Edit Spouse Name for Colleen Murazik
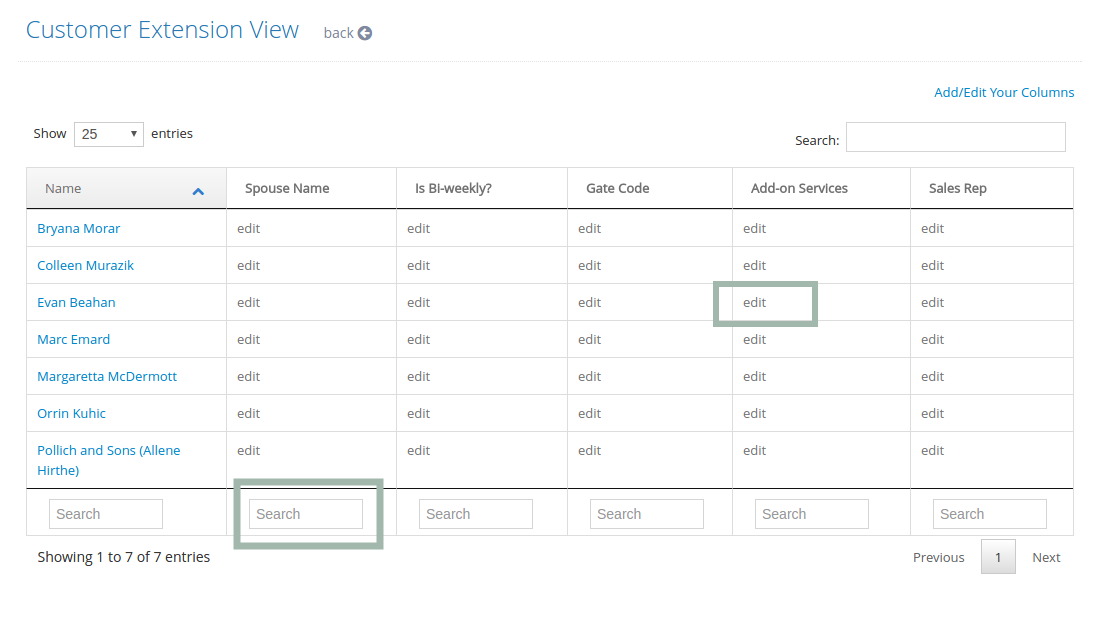 [248, 265]
